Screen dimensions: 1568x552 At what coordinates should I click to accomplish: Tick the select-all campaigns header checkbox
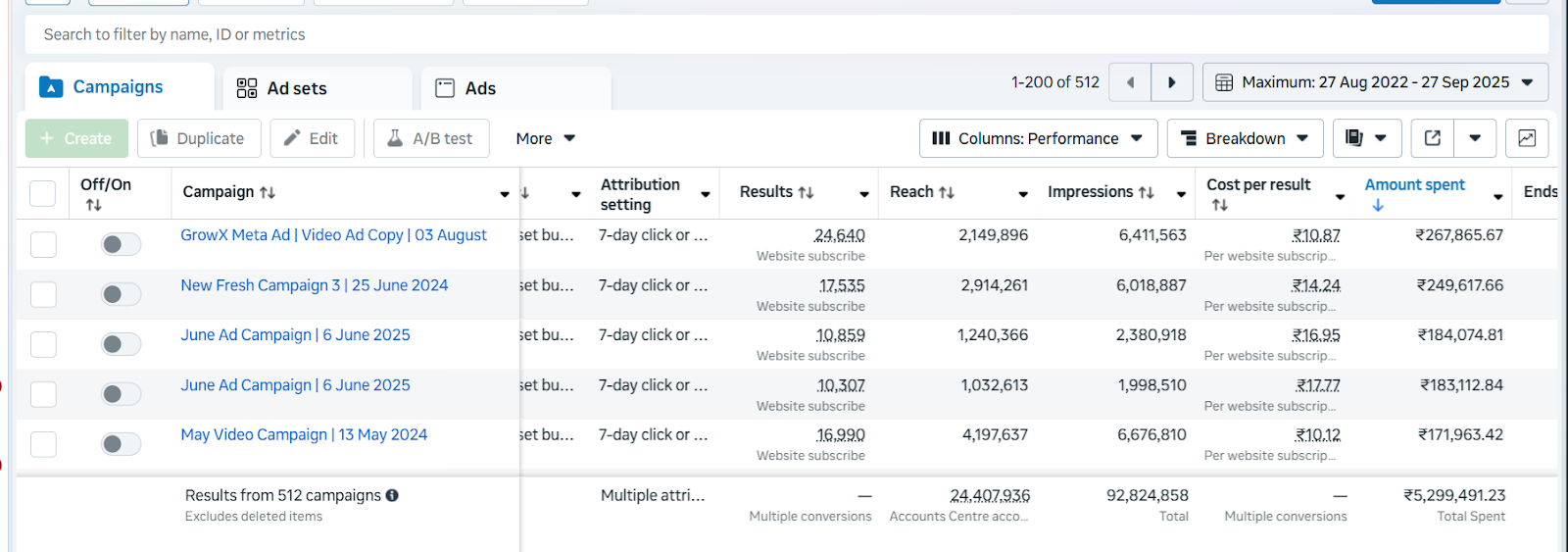click(43, 193)
